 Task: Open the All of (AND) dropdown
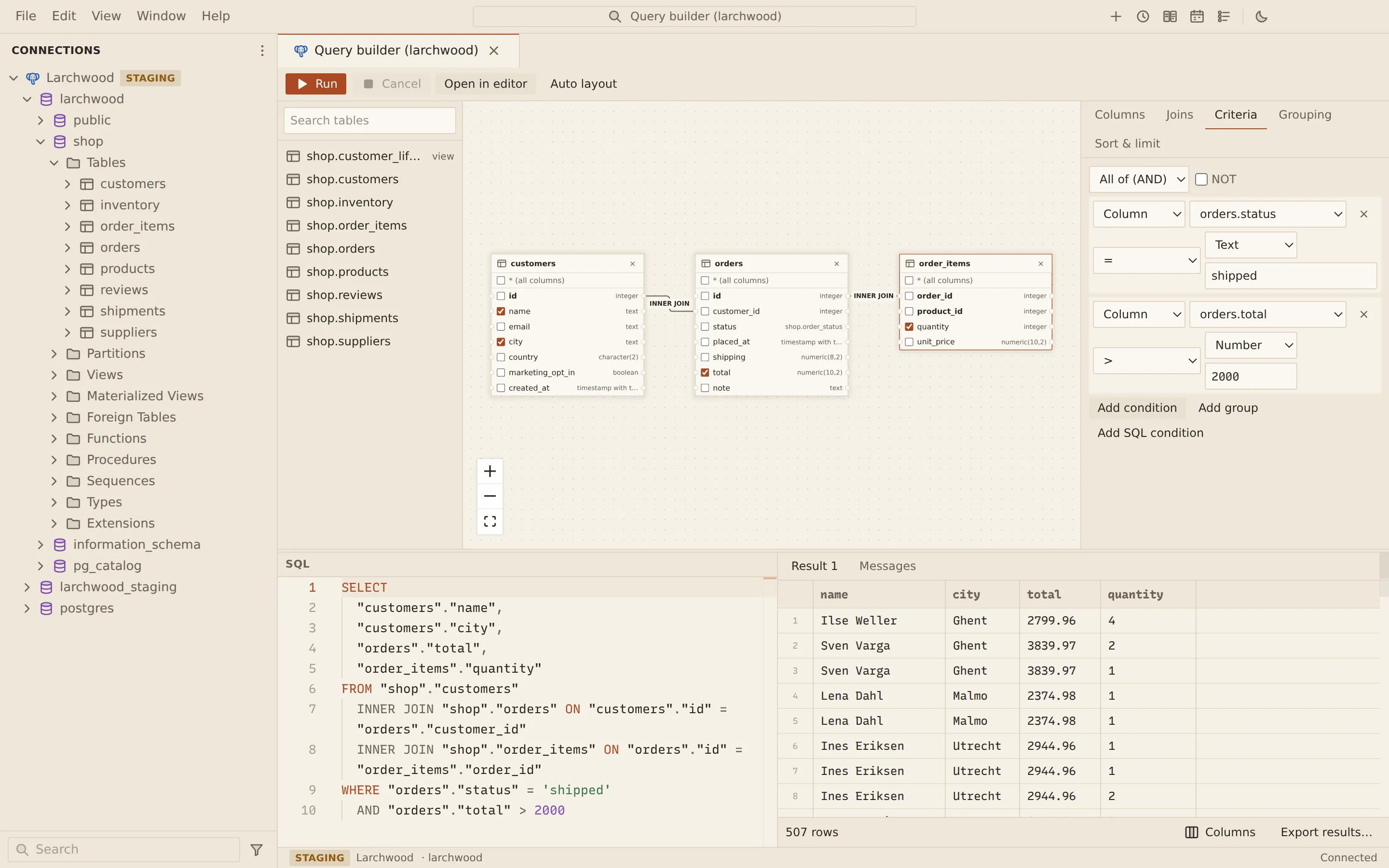tap(1139, 180)
